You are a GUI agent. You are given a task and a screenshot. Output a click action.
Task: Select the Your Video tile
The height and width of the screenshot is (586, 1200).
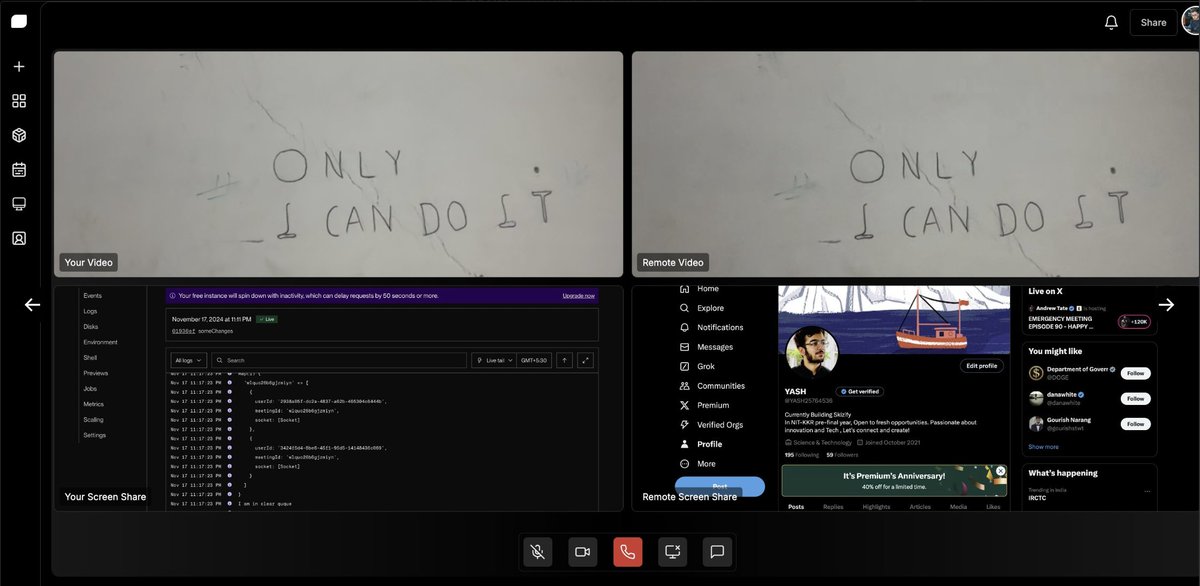[338, 164]
